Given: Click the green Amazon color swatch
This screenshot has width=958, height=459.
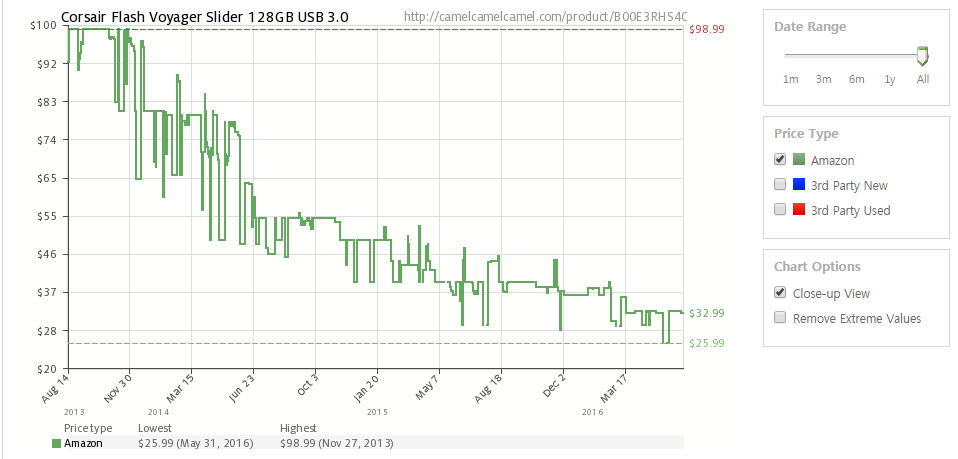Looking at the screenshot, I should (x=798, y=160).
